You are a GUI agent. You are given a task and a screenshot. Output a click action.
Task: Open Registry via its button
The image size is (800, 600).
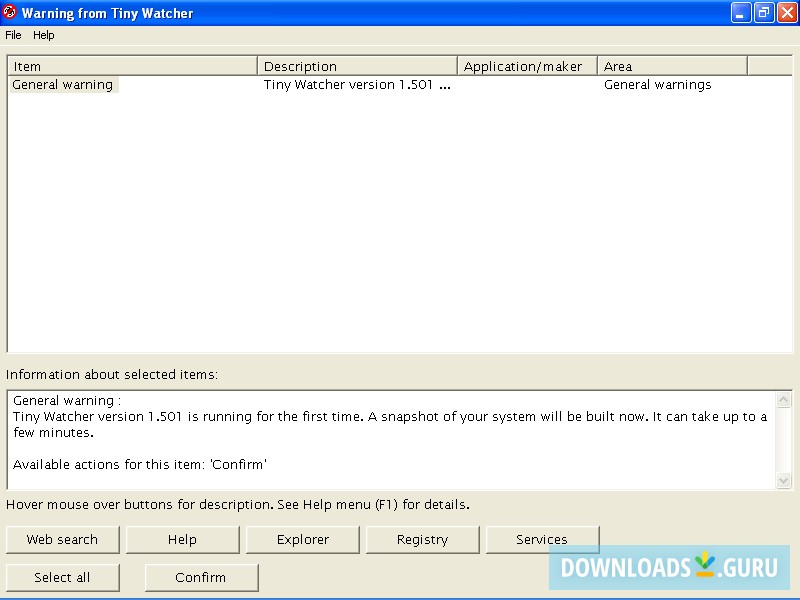click(422, 540)
